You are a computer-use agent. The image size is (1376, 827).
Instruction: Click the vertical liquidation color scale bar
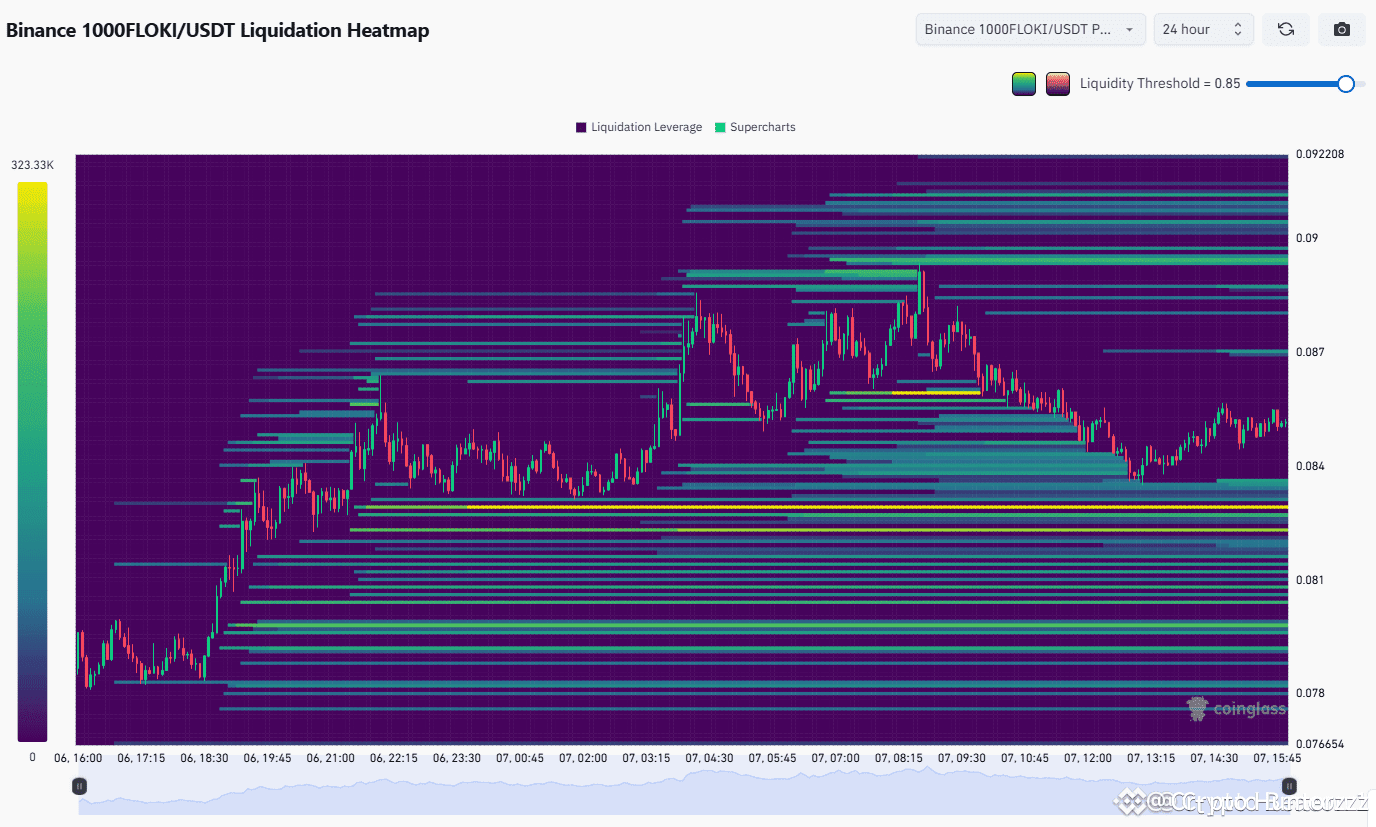point(32,462)
